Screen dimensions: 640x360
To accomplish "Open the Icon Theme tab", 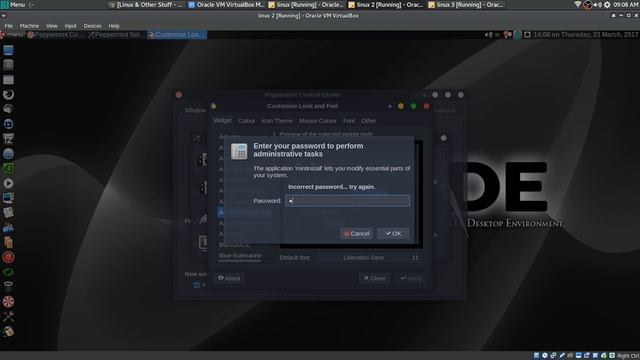I will (277, 121).
